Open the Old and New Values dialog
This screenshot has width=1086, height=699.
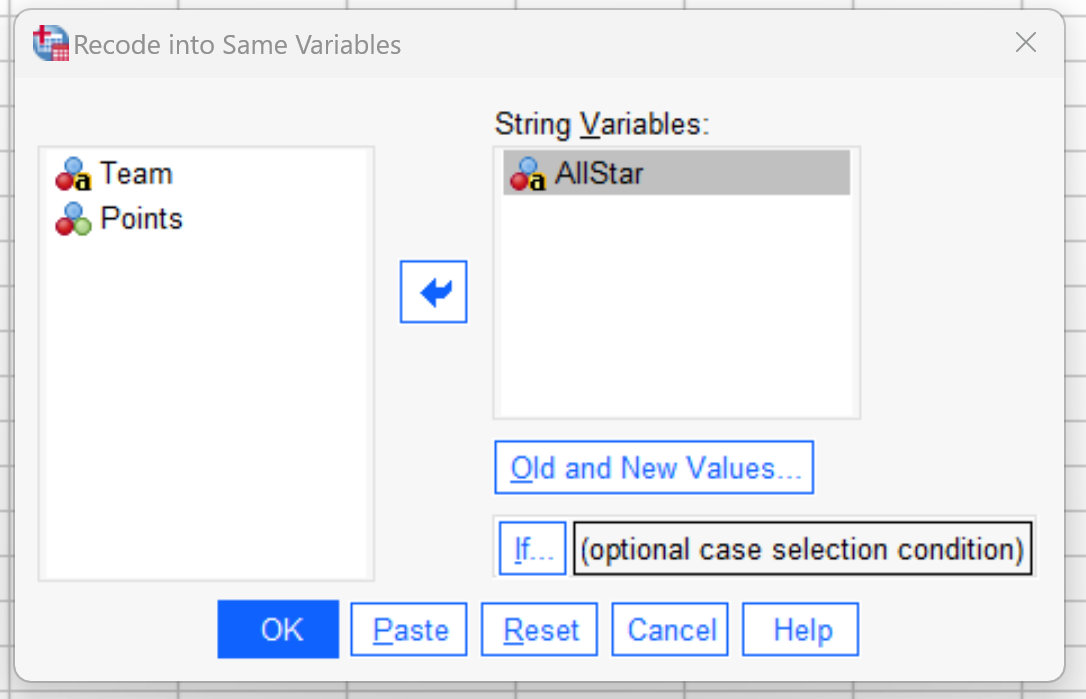pos(654,467)
